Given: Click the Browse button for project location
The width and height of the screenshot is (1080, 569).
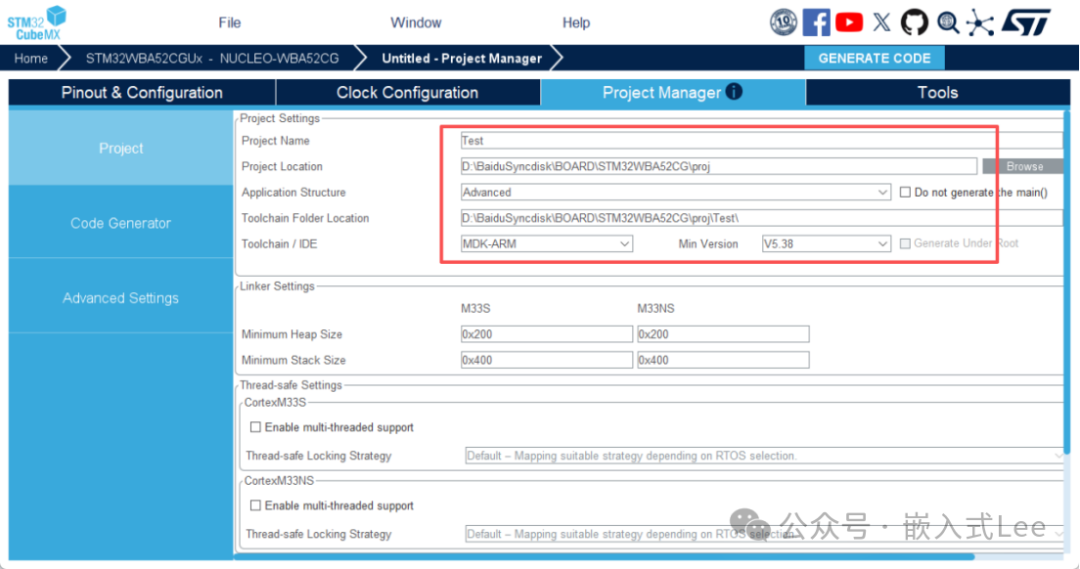Looking at the screenshot, I should pyautogui.click(x=1024, y=166).
